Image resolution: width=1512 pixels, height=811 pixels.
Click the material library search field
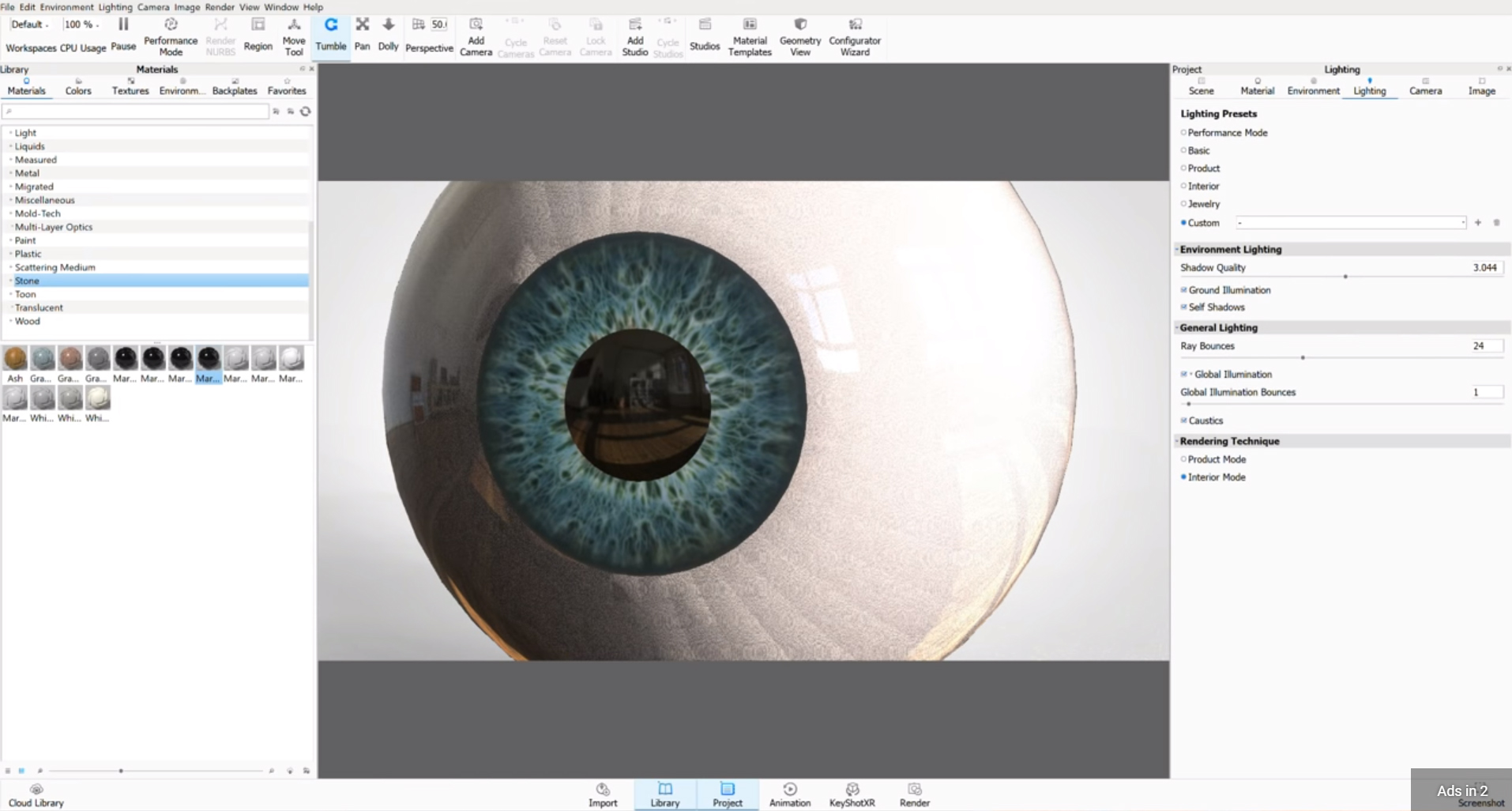(135, 111)
